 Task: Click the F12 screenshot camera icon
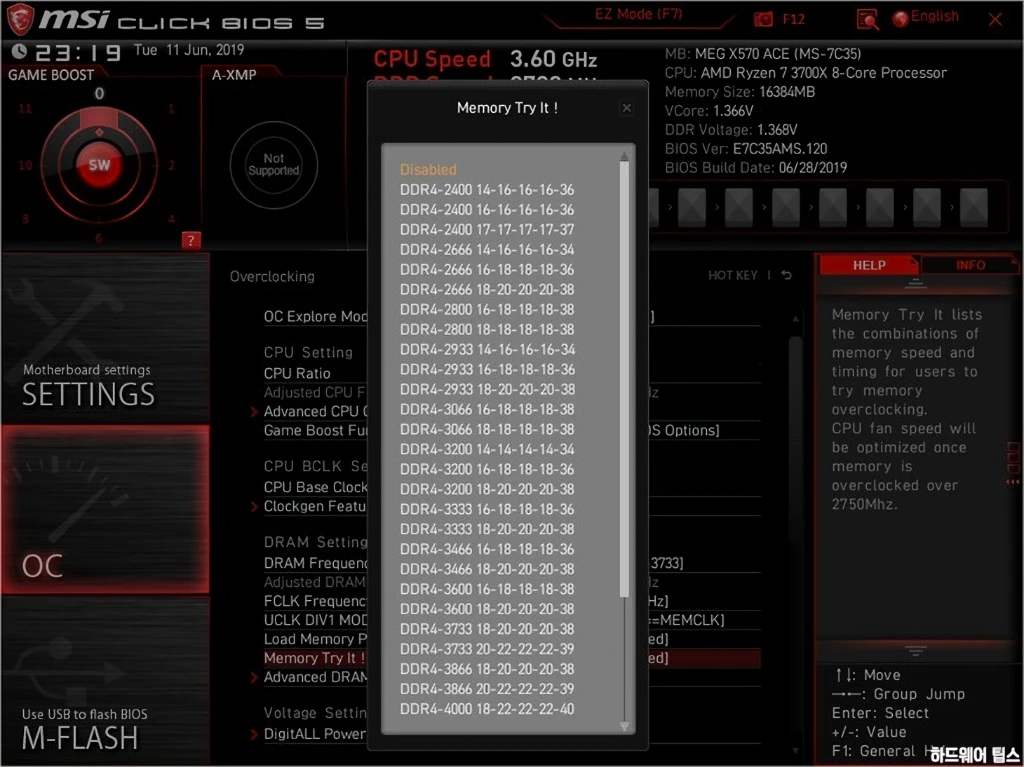tap(763, 20)
